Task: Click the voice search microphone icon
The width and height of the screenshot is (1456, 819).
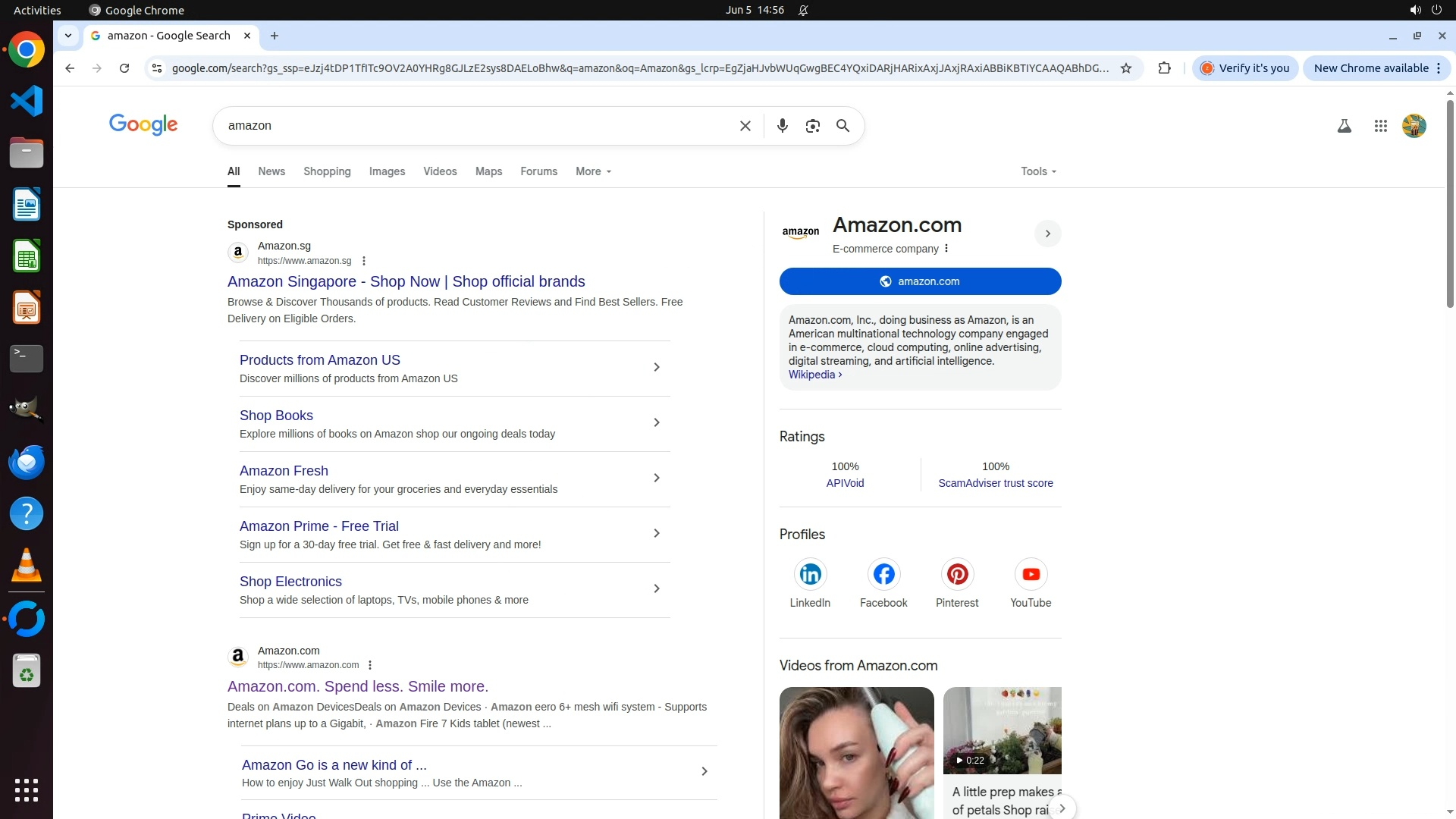Action: [782, 126]
